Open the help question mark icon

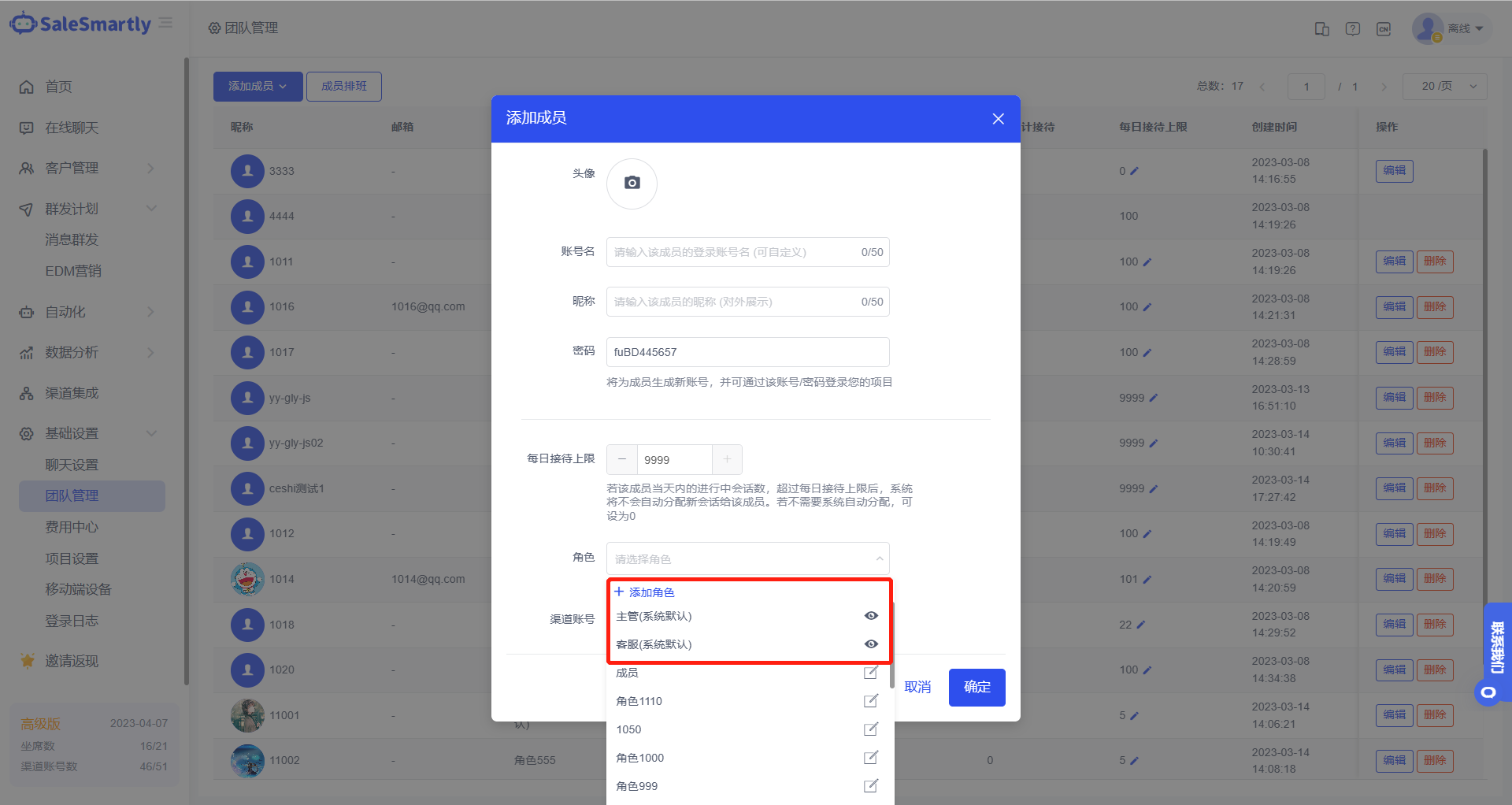1352,29
